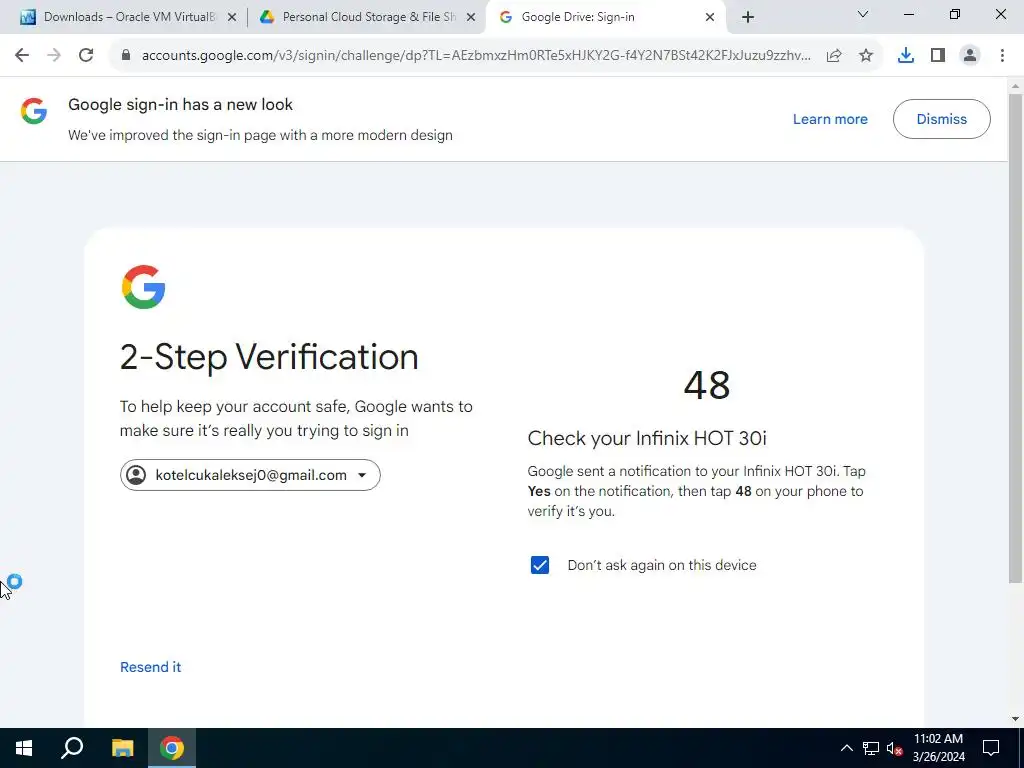Restore down the Chrome window
The height and width of the screenshot is (768, 1024).
pyautogui.click(x=955, y=14)
